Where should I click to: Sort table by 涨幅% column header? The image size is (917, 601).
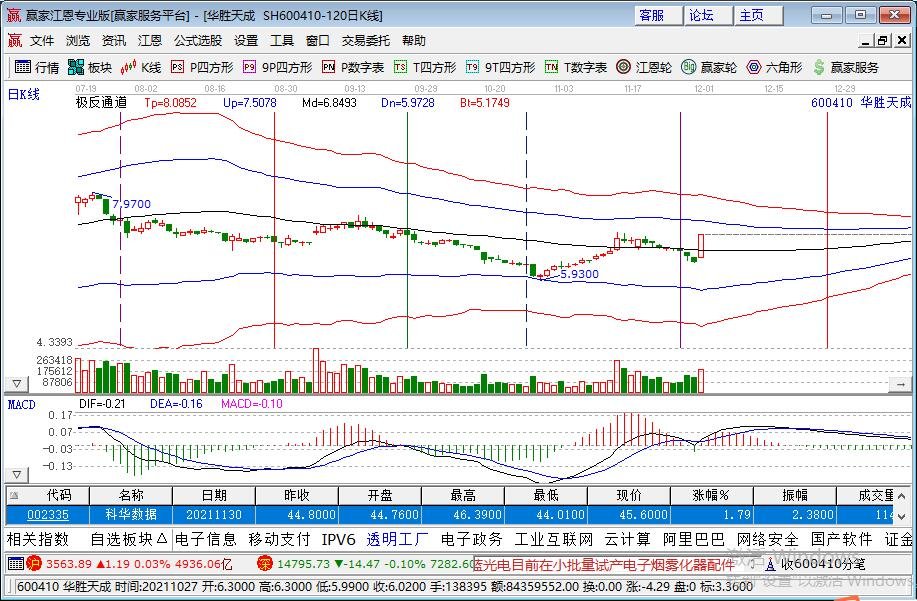click(x=711, y=495)
